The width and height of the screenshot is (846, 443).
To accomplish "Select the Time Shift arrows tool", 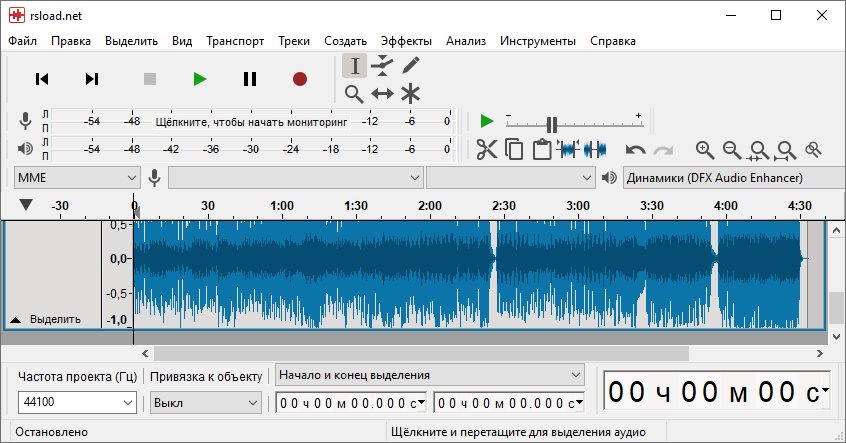I will pos(382,94).
